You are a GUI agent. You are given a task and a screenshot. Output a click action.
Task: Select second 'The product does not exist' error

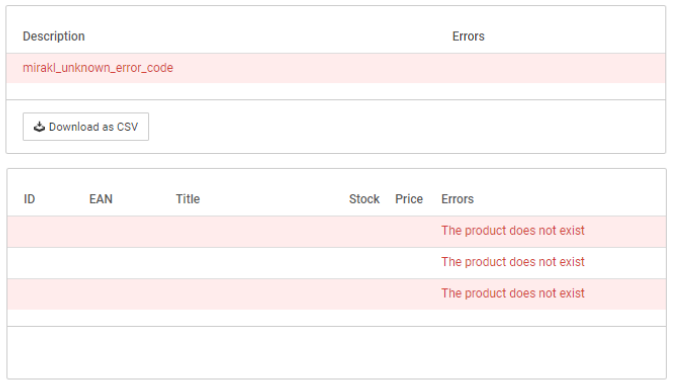513,262
